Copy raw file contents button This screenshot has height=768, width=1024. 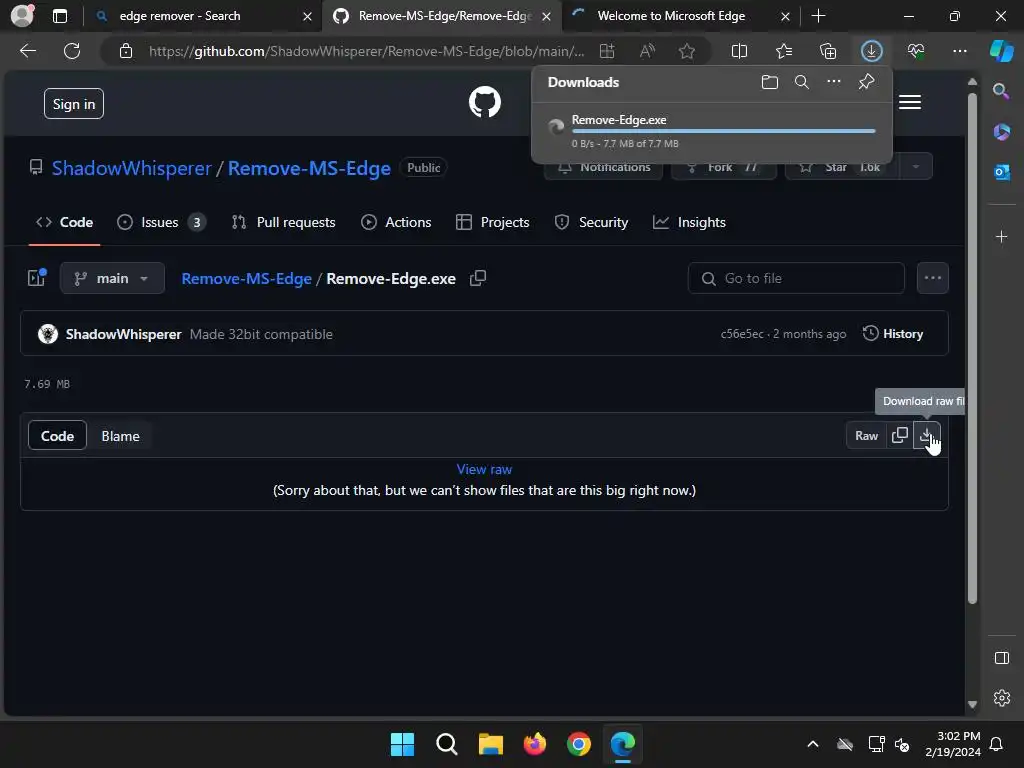click(899, 436)
